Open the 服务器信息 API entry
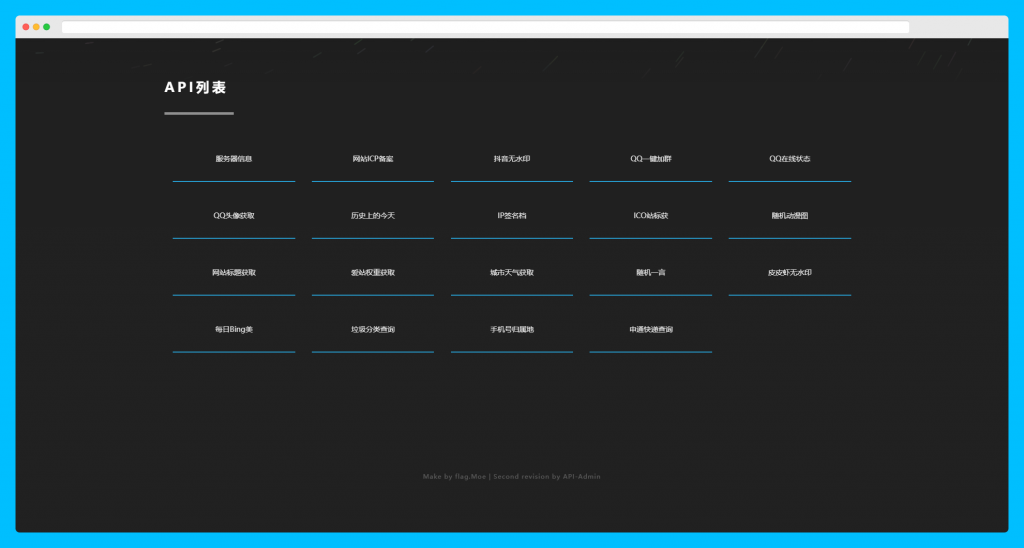This screenshot has width=1024, height=548. (234, 159)
